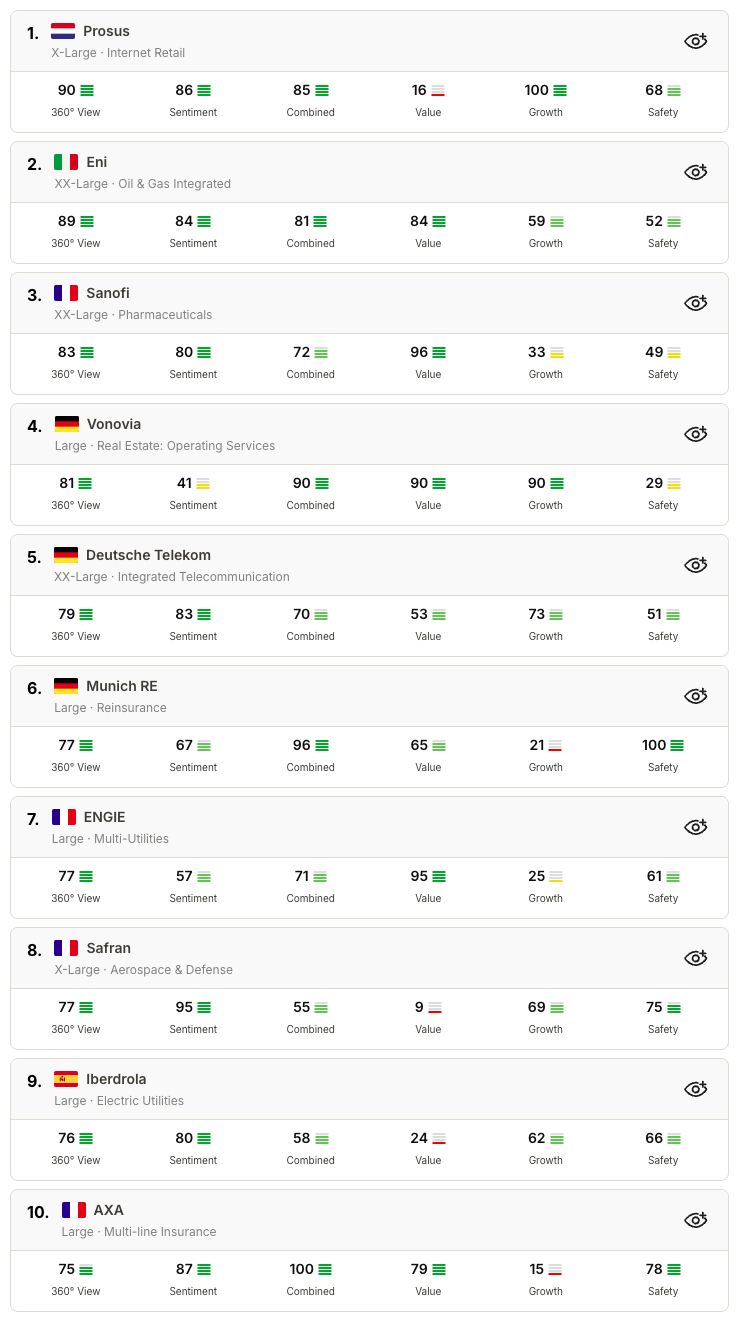Screen dimensions: 741x1323
Task: Click the watchlist eye icon for Prosus
Action: coord(695,41)
